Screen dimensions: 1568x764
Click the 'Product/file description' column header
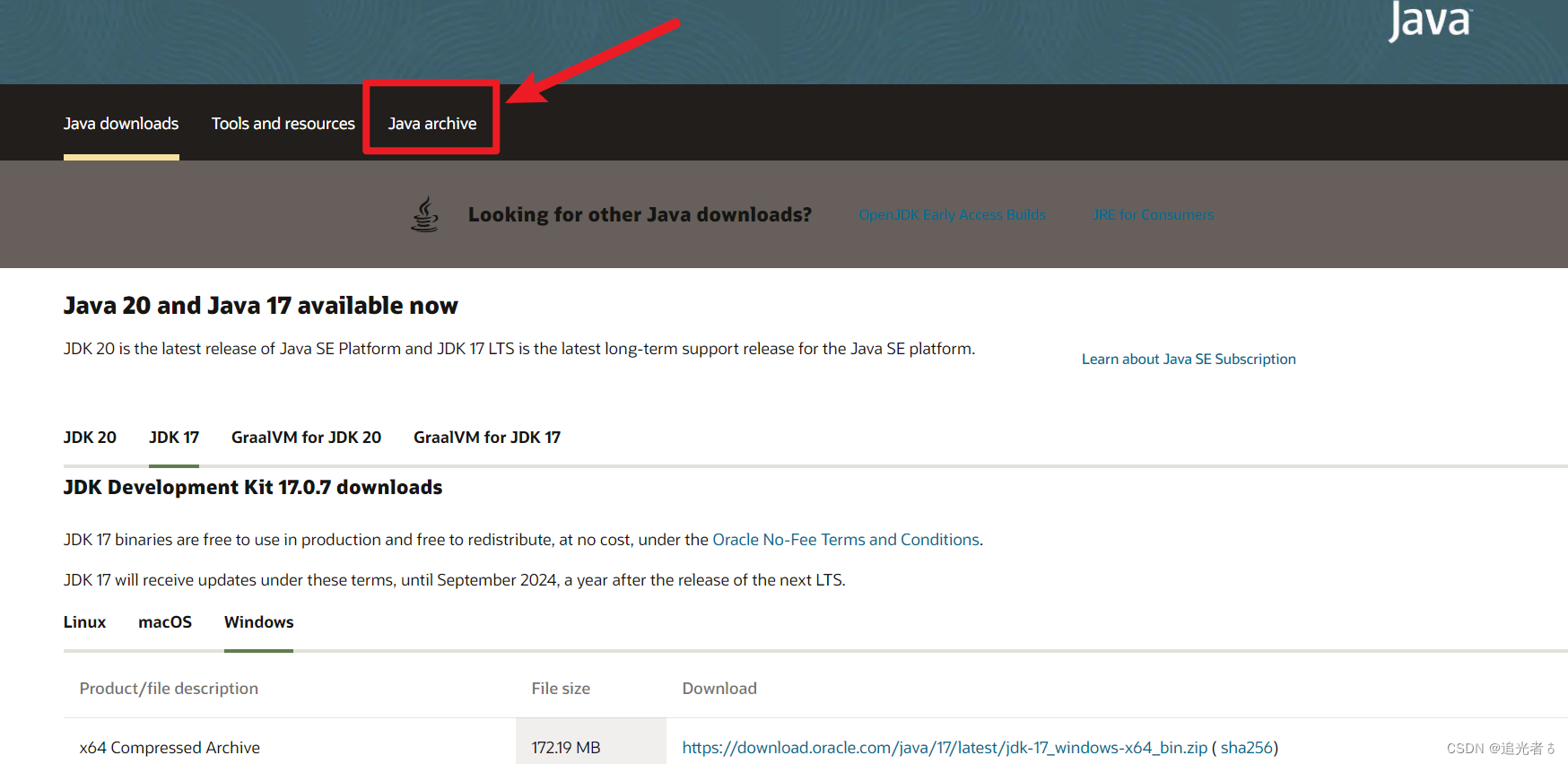(169, 689)
